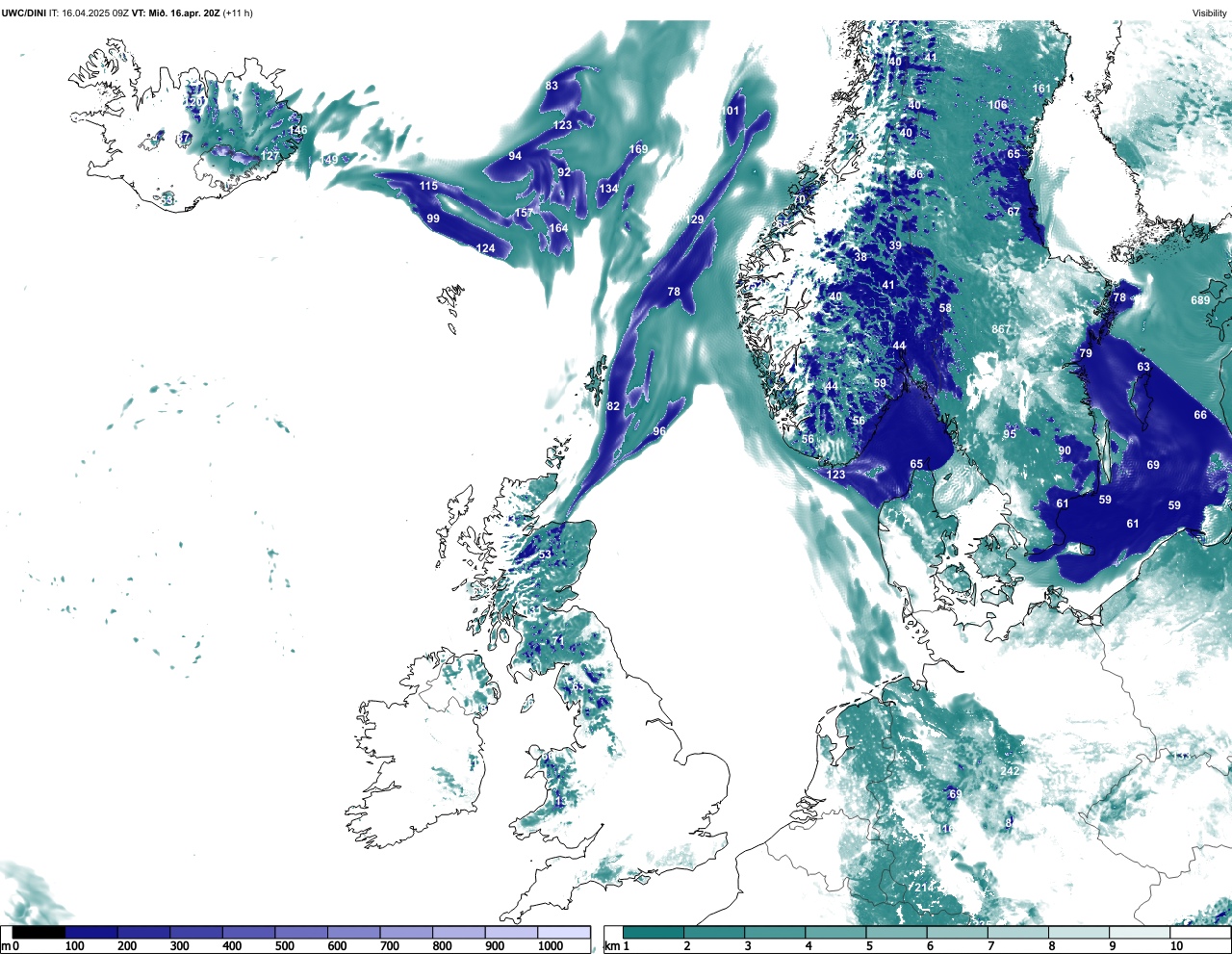1232x954 pixels.
Task: Click the 200–300 m legend swatch
Action: coord(143,932)
